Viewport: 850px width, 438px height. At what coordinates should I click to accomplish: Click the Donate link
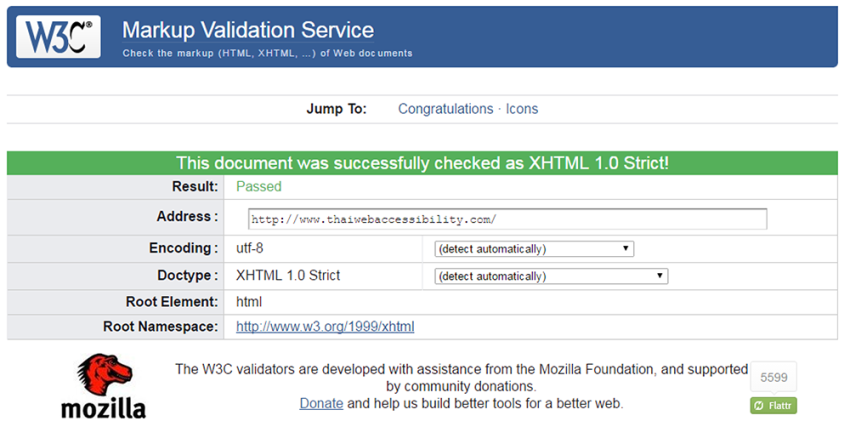click(321, 404)
